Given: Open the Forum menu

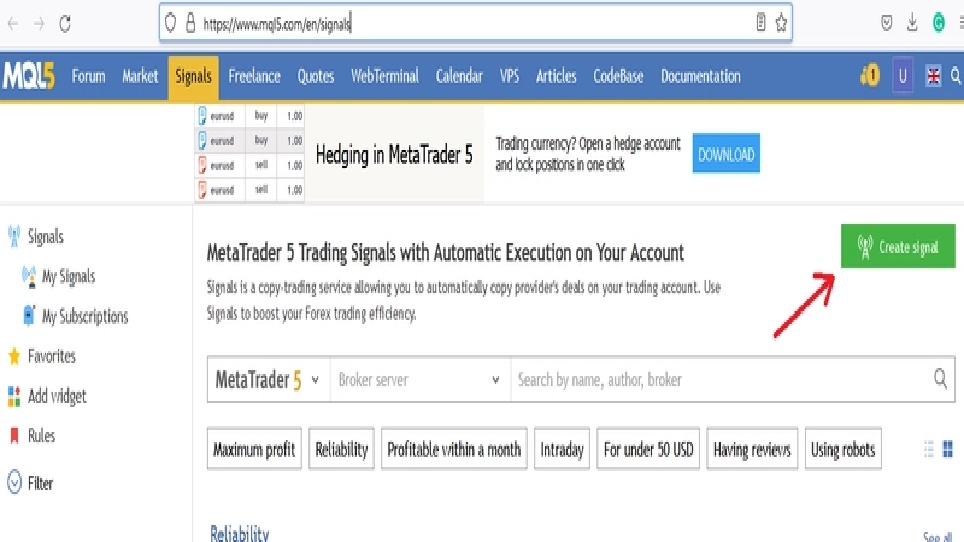Looking at the screenshot, I should coord(89,76).
